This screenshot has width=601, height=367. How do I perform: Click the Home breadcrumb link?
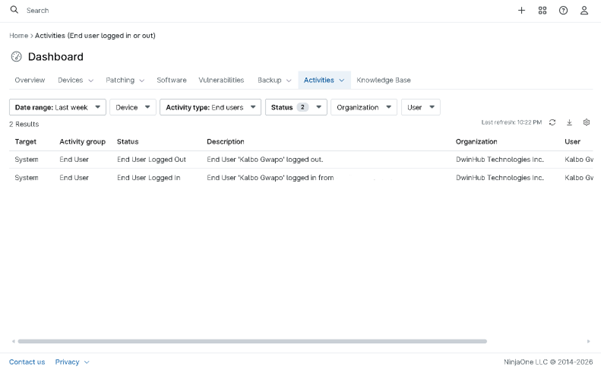[x=18, y=36]
